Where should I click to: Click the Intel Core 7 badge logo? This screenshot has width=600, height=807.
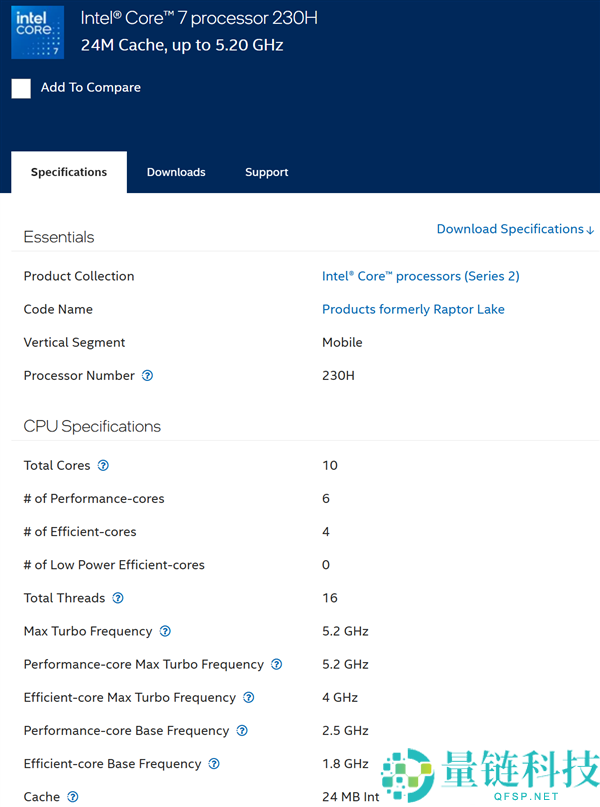[38, 32]
